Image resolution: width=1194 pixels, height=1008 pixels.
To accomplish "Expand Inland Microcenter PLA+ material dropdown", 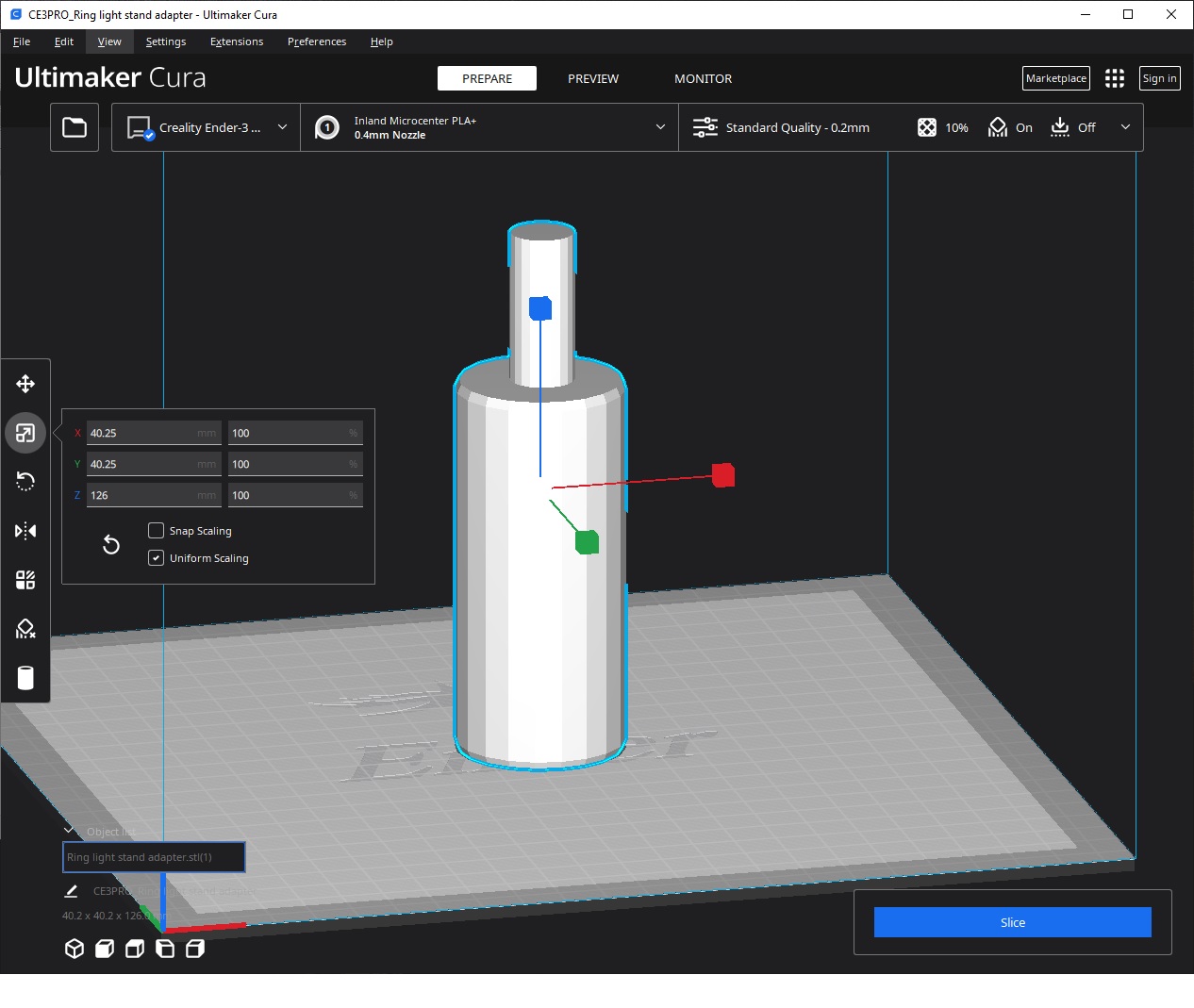I will coord(660,127).
